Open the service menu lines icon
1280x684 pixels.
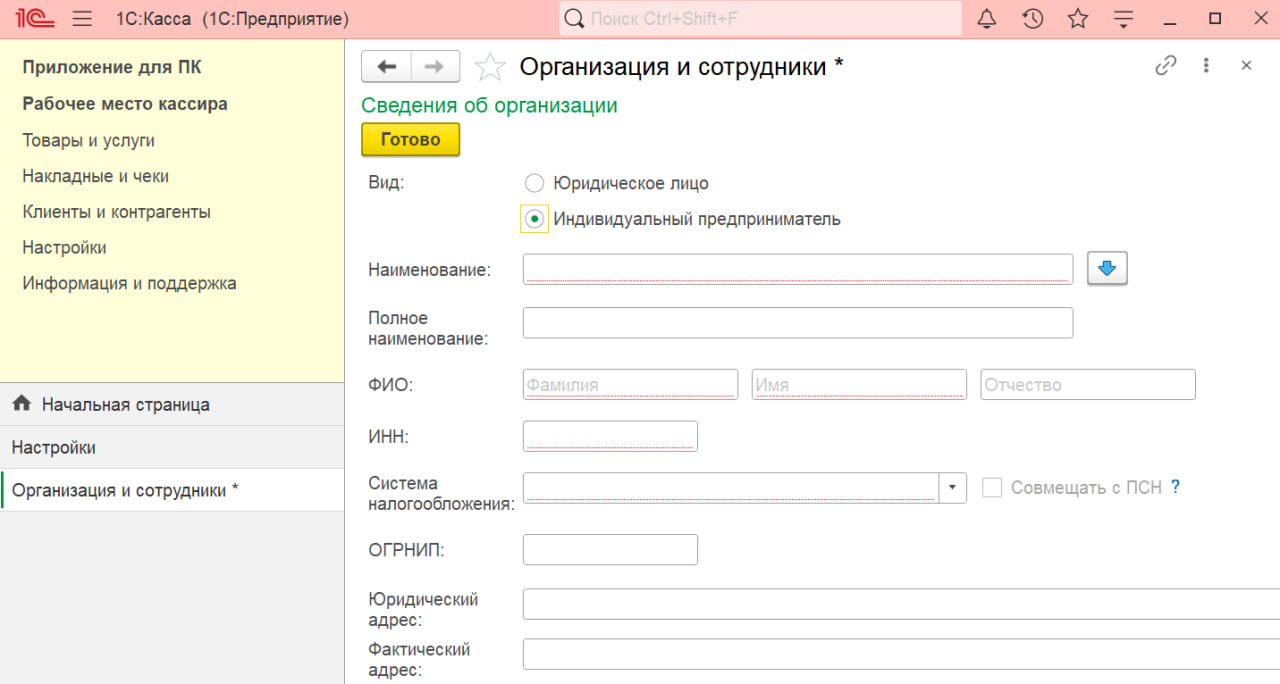(x=1124, y=19)
